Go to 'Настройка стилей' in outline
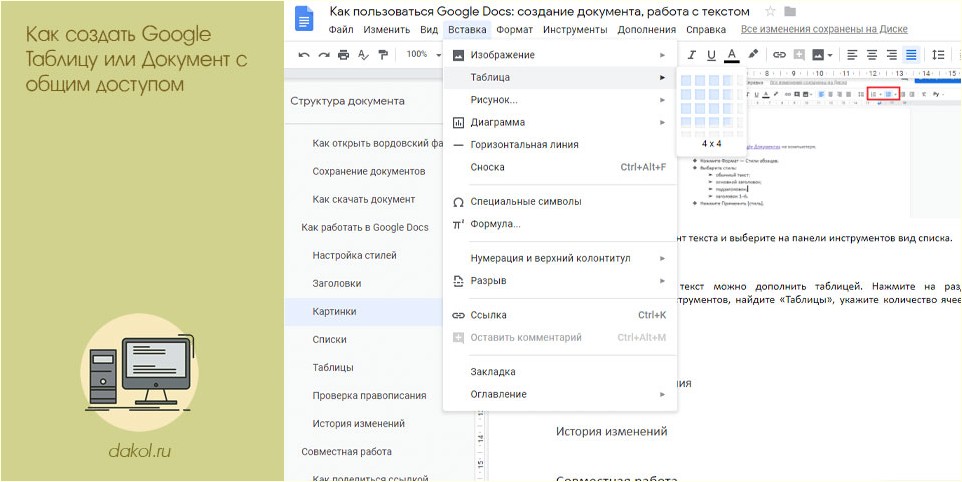The width and height of the screenshot is (962, 482). point(355,255)
